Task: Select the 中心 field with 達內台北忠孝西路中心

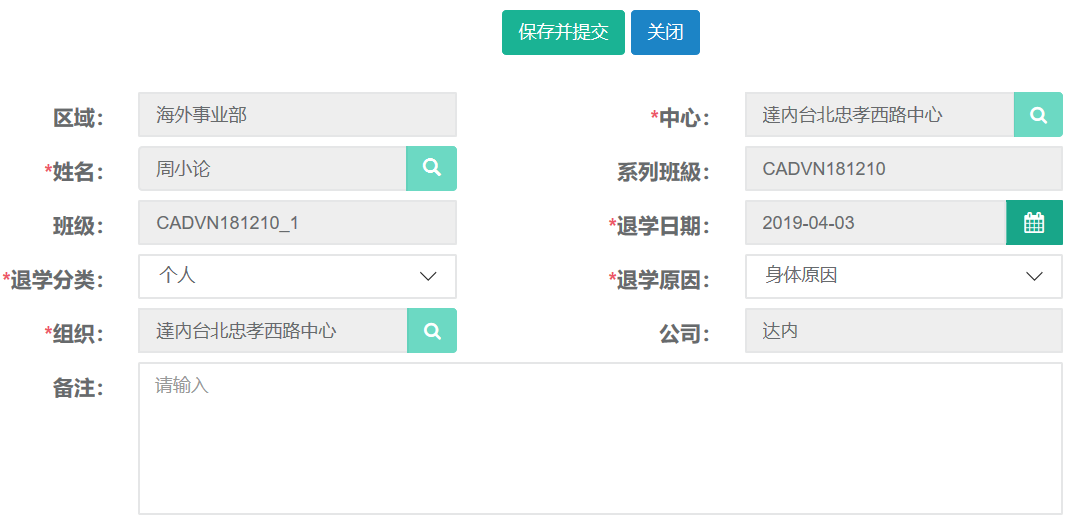Action: 879,115
